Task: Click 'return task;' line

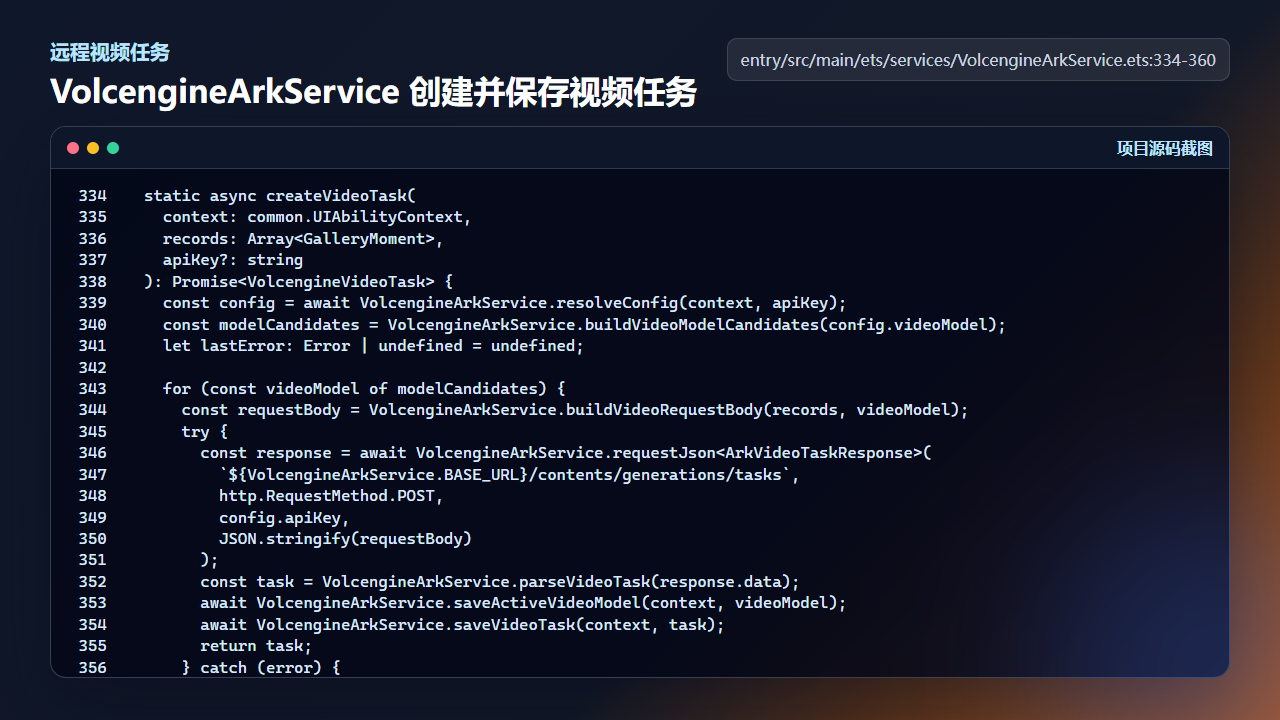Action: (x=256, y=646)
